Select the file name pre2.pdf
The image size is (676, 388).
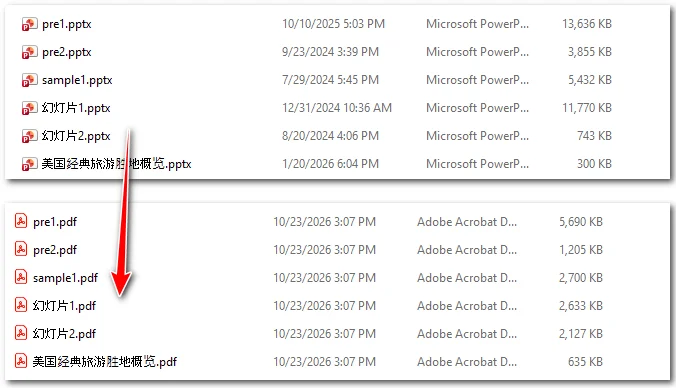(55, 250)
